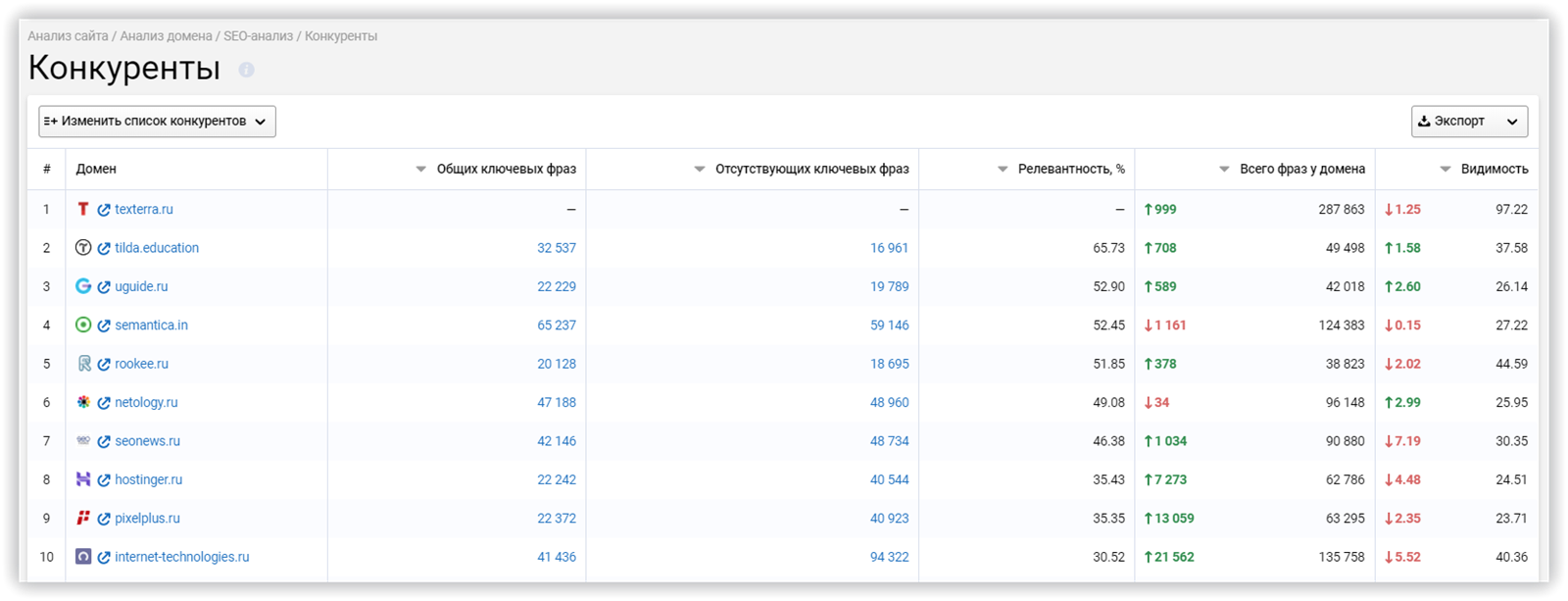This screenshot has width=1568, height=601.
Task: Click the tilda.education favicon
Action: tap(83, 248)
